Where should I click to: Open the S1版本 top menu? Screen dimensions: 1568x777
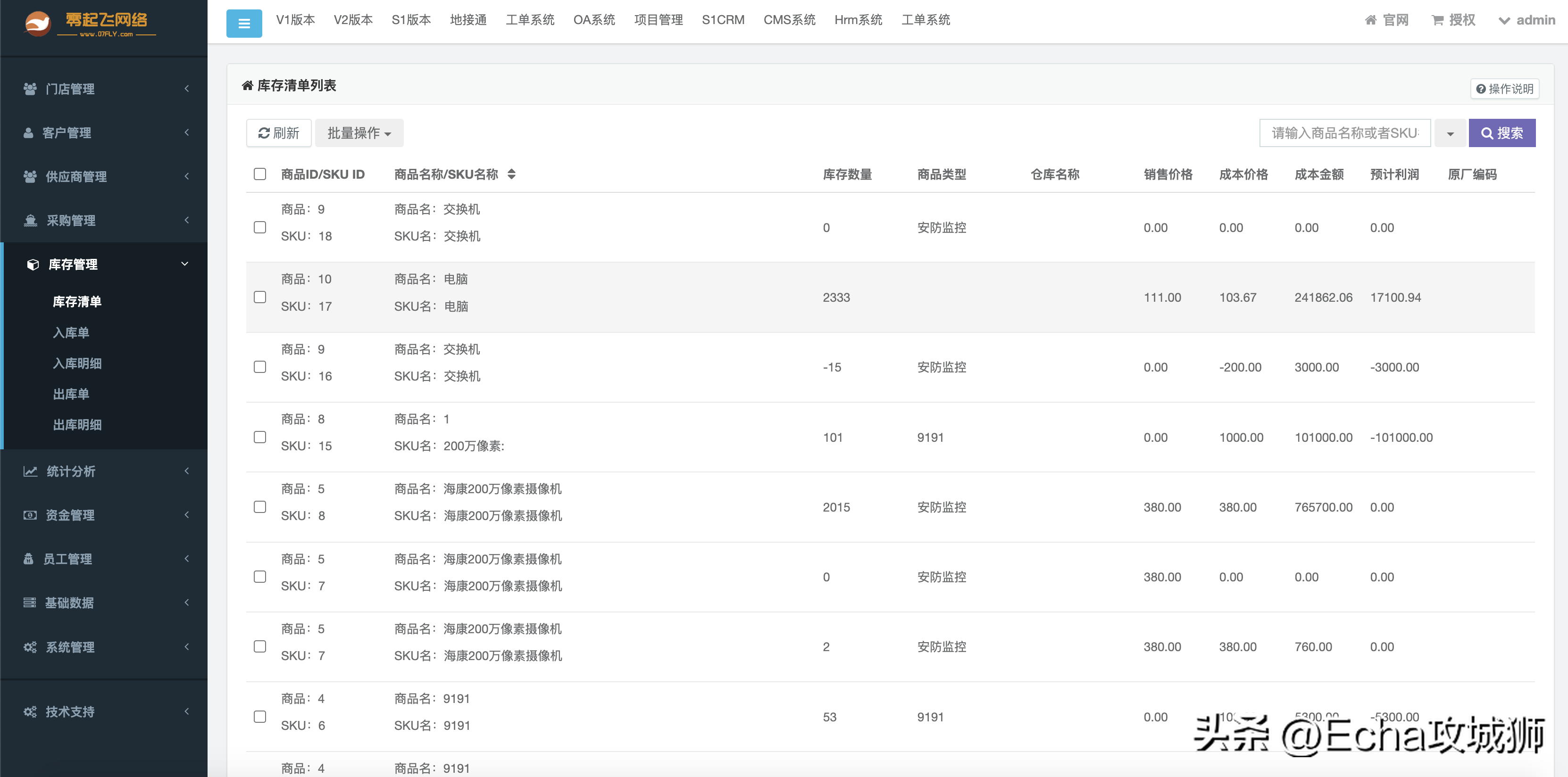(x=411, y=20)
